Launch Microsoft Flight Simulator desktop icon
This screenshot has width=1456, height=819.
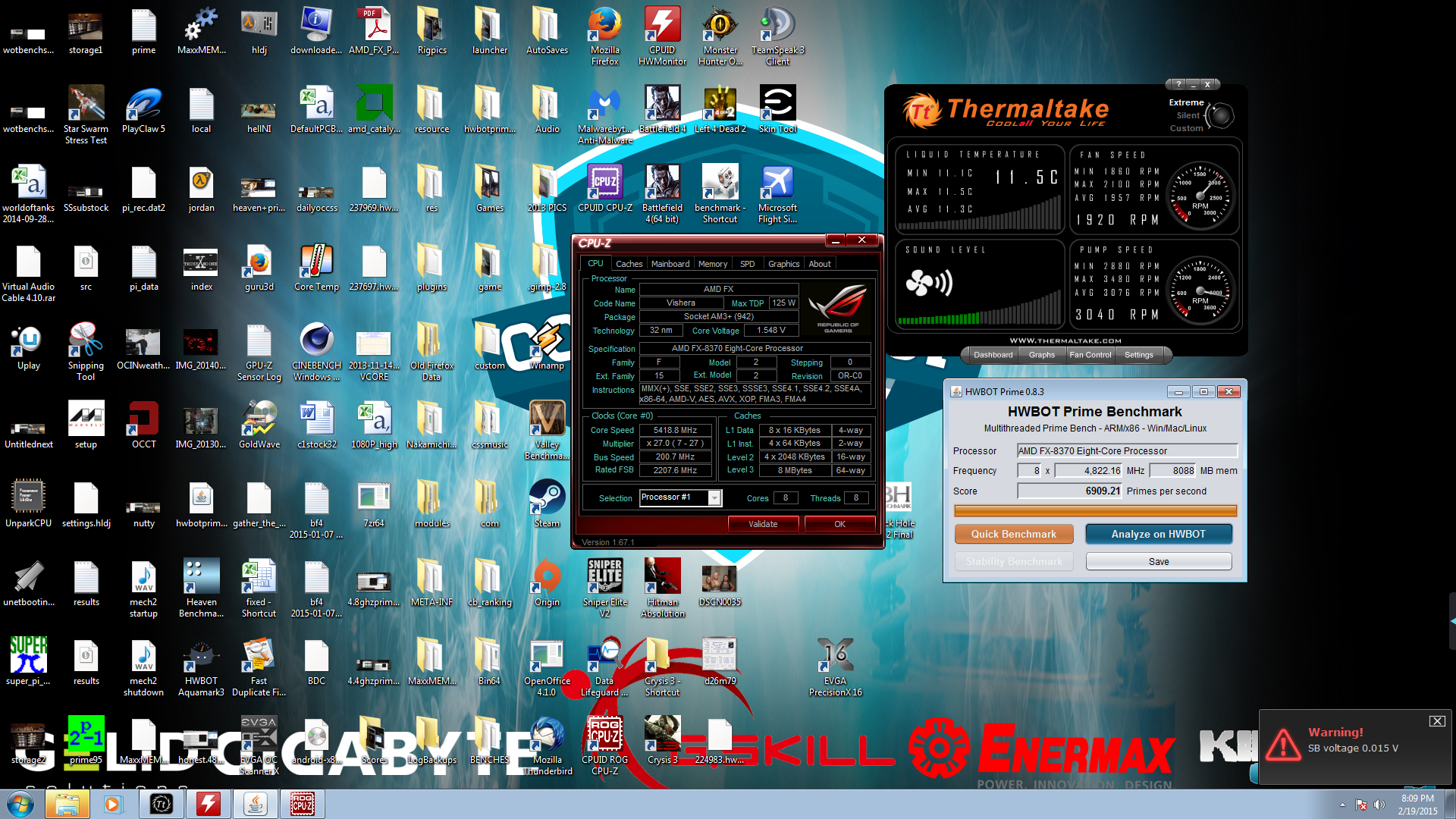[777, 193]
